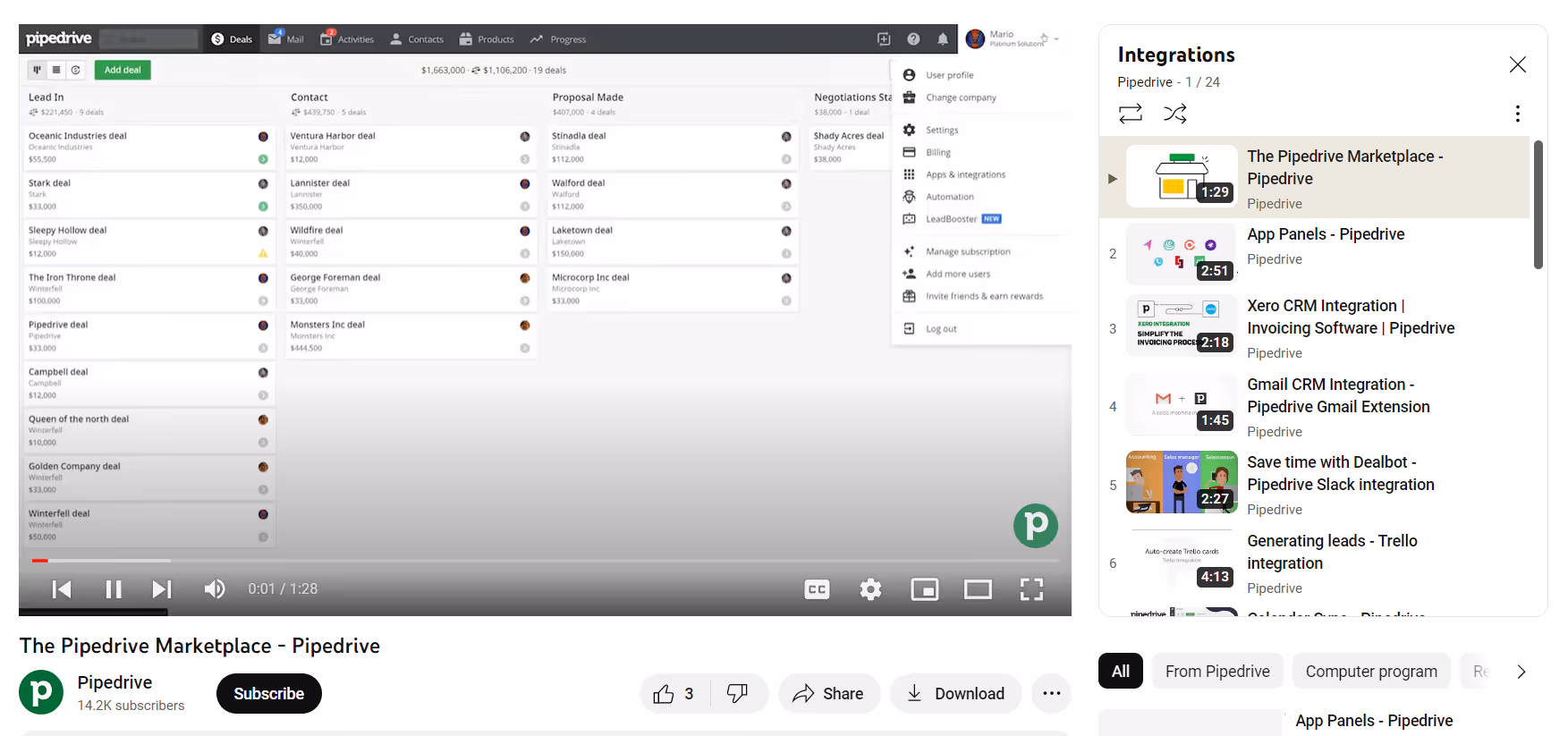
Task: Click the playlist panel scrollbar
Action: pyautogui.click(x=1538, y=205)
